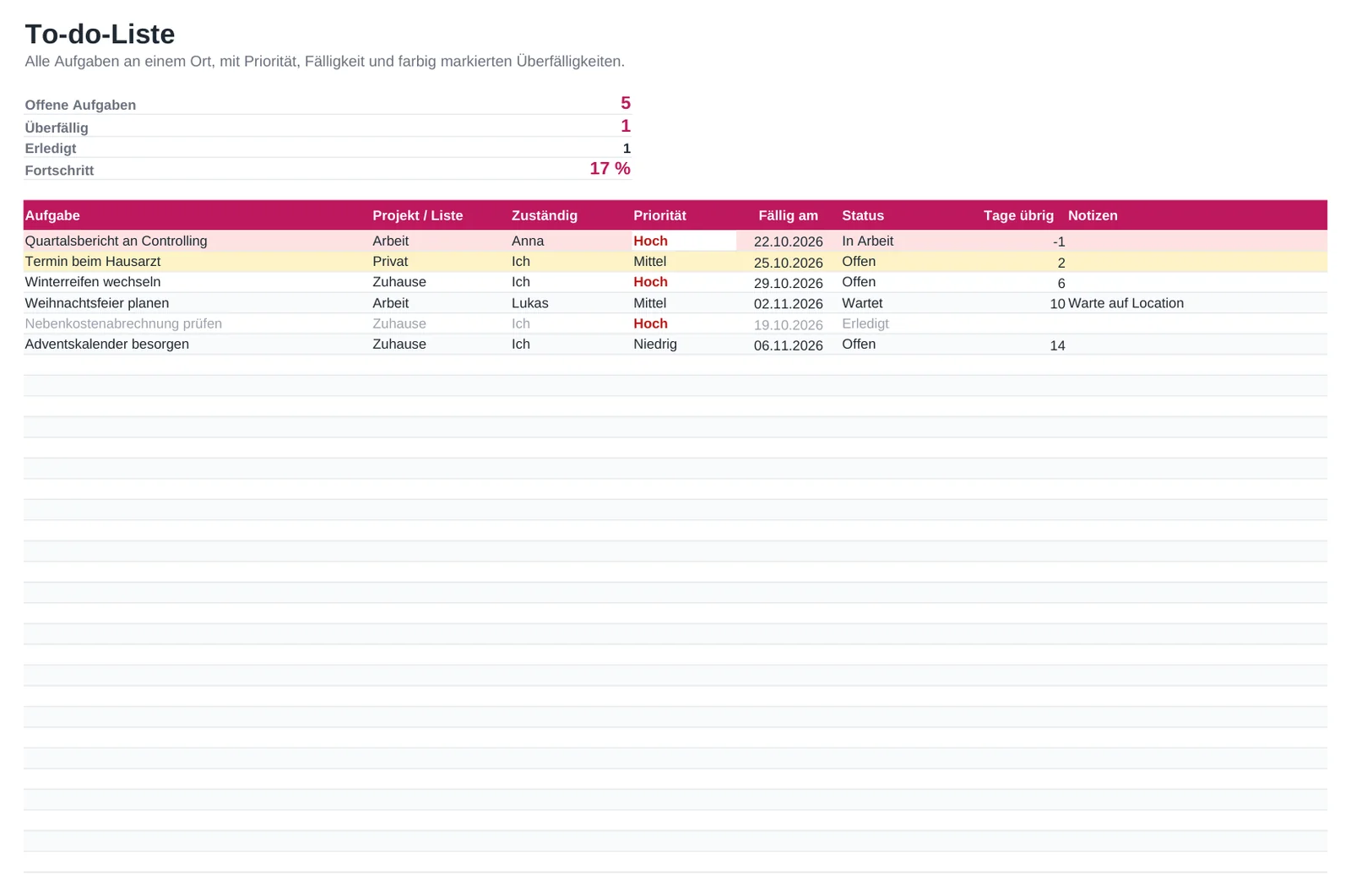Click the Privat project cell
Viewport: 1351px width, 896px height.
coord(390,262)
